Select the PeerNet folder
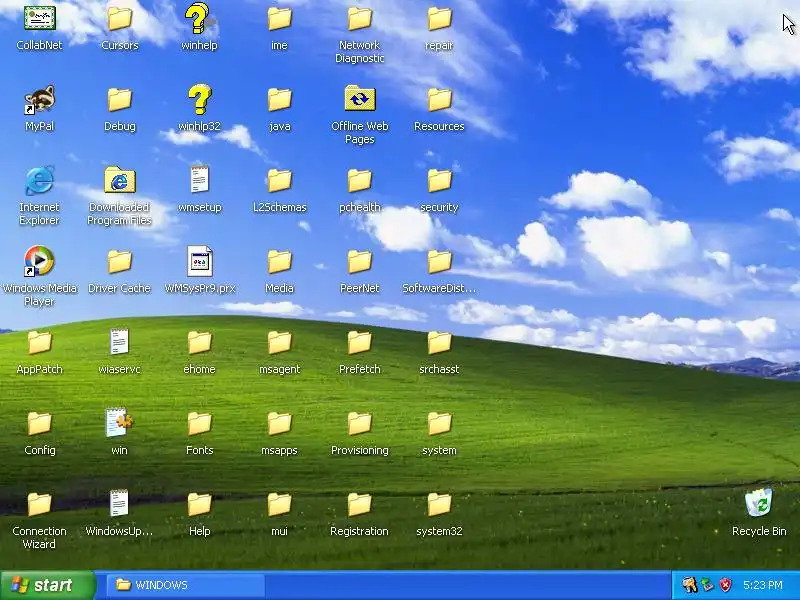 [360, 261]
